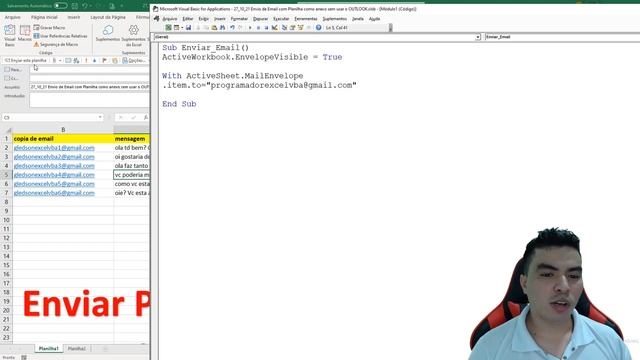Screen dimensions: 640x360
Task: Save project with VBA toolbar disk icon
Action: pyautogui.click(x=188, y=28)
